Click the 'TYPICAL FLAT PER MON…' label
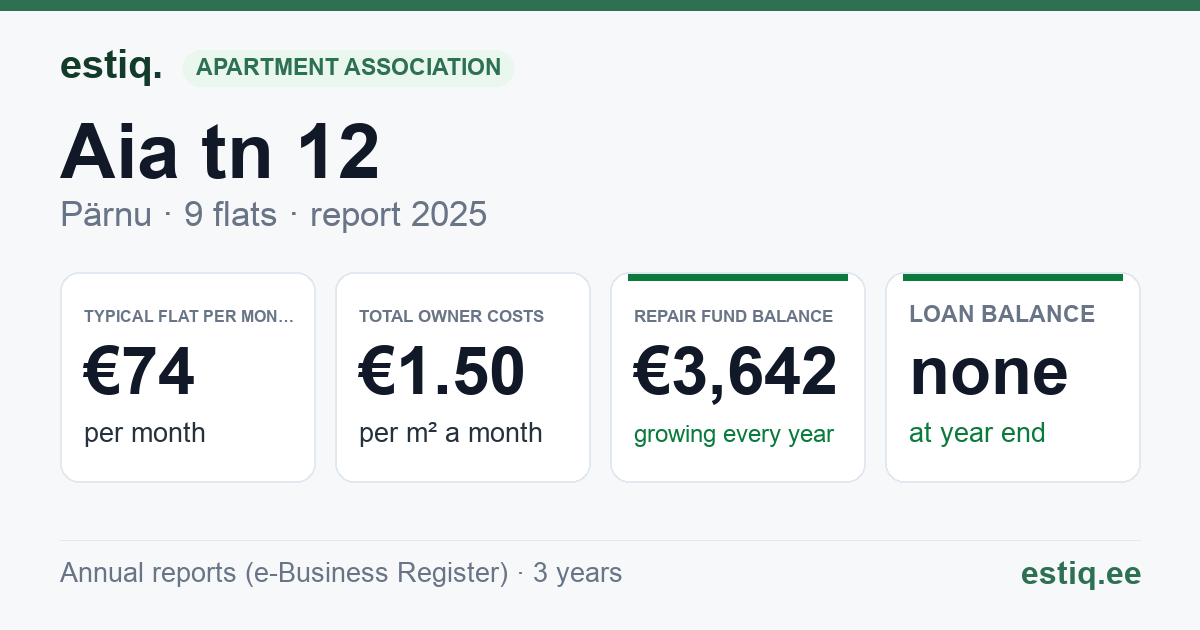The height and width of the screenshot is (630, 1200). 189,316
